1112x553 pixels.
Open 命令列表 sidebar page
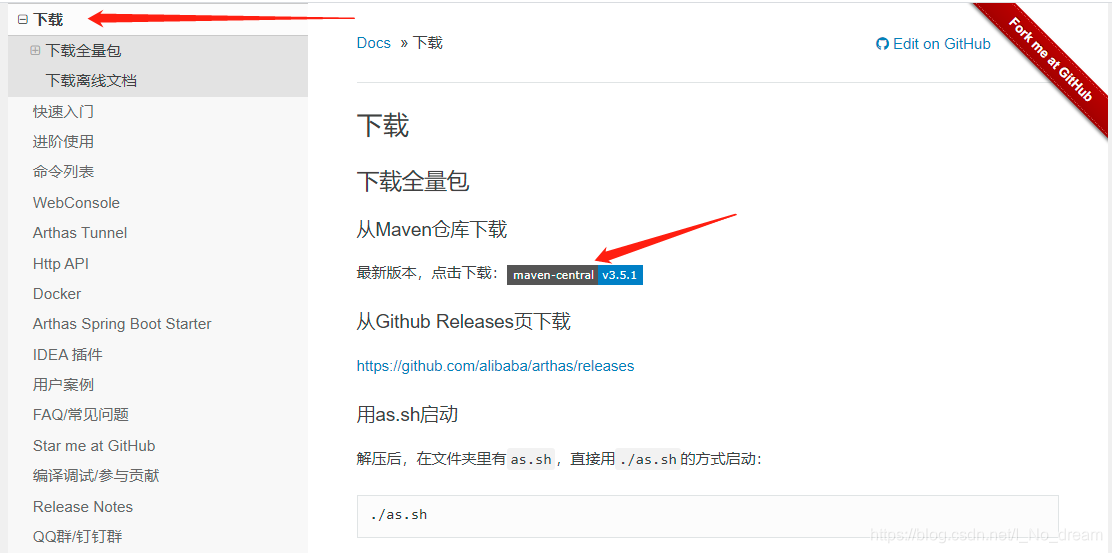[63, 172]
